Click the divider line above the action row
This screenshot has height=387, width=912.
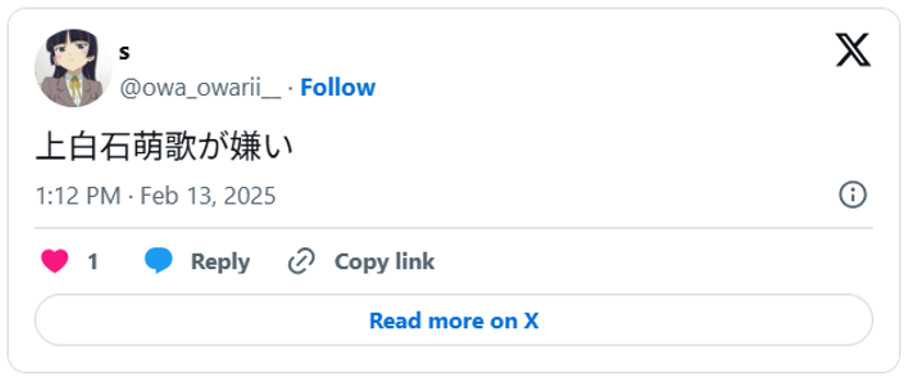pos(454,228)
